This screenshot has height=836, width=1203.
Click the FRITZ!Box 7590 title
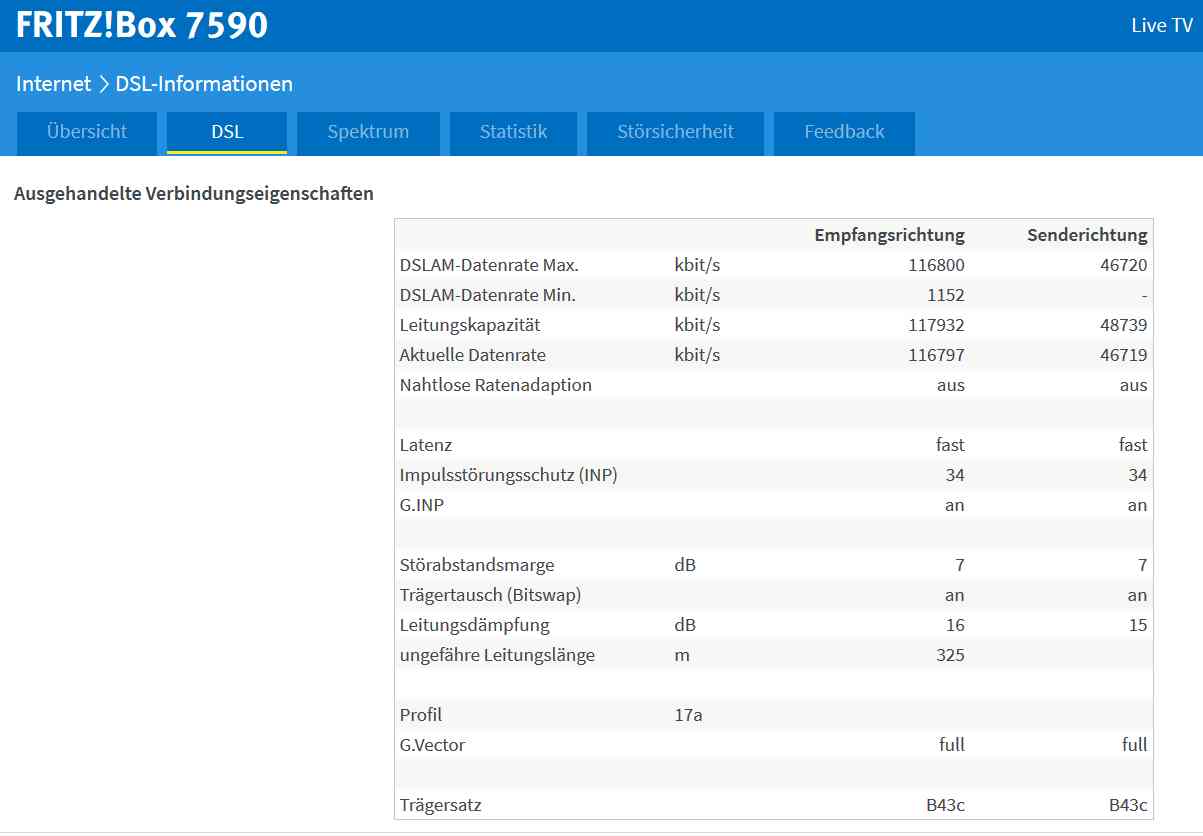[x=142, y=25]
